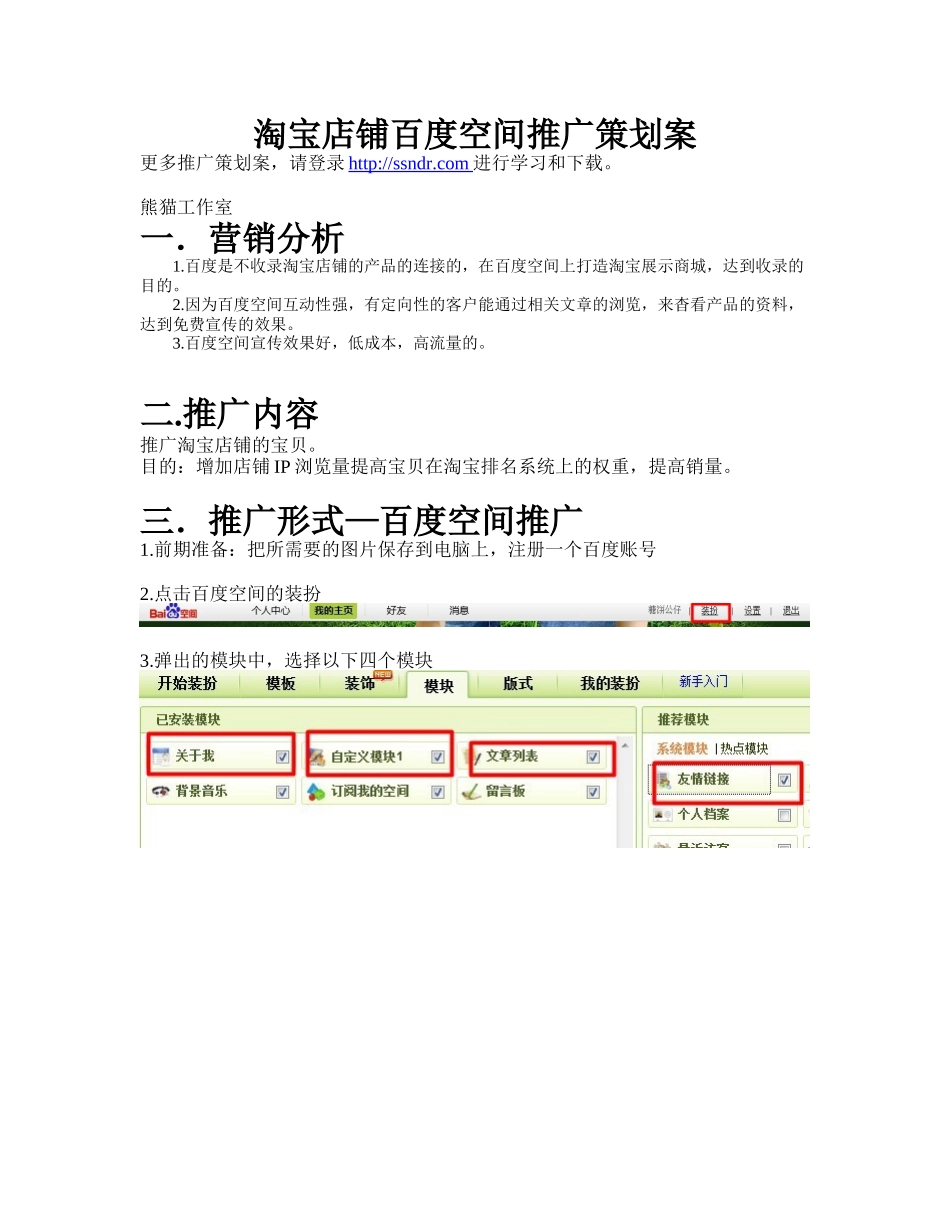This screenshot has height=1230, width=950.
Task: Switch to the 模板 tab
Action: 281,684
